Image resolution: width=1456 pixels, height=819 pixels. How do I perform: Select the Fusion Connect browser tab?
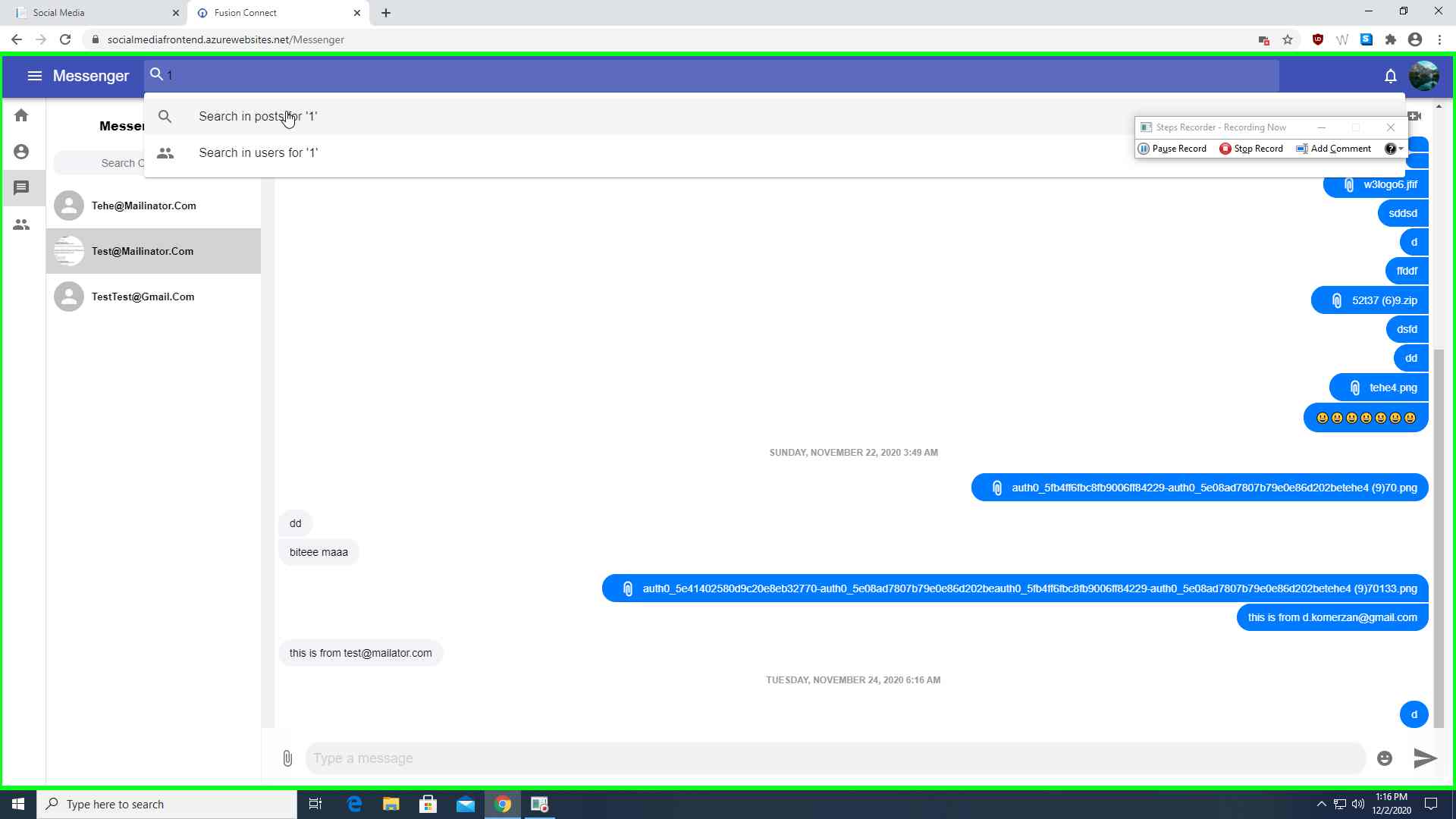[278, 13]
